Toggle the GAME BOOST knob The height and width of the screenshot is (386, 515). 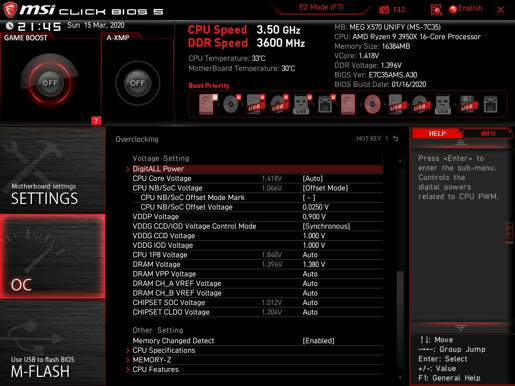tap(50, 83)
